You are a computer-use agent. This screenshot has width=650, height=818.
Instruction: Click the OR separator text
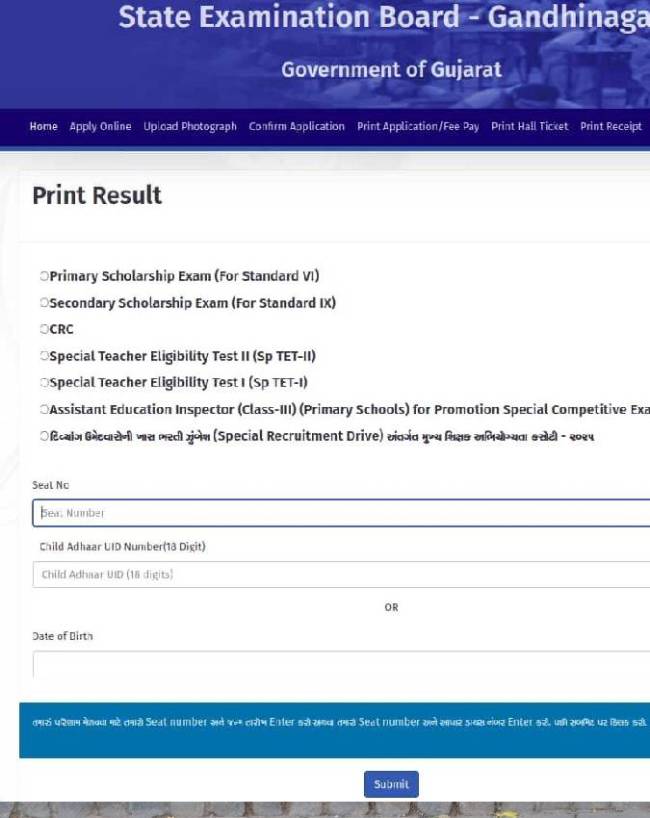pyautogui.click(x=391, y=607)
